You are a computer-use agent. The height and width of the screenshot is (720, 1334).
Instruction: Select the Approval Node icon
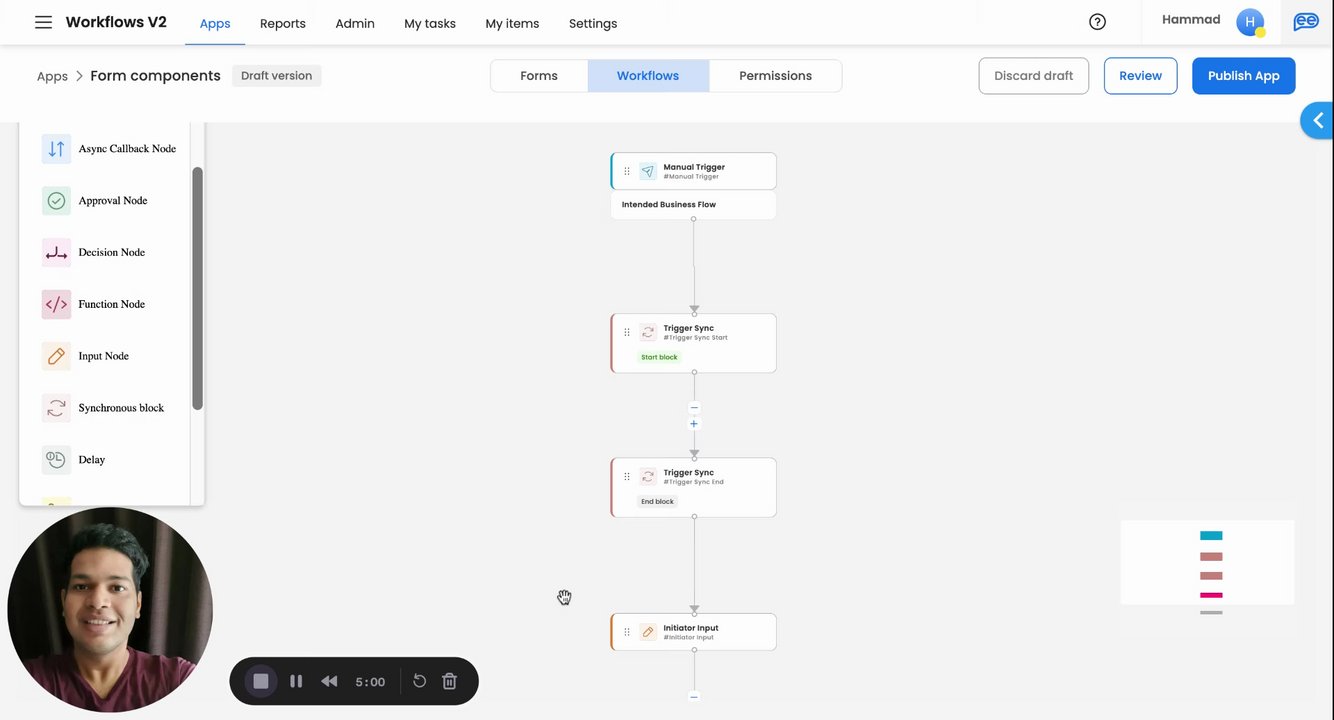pos(56,201)
